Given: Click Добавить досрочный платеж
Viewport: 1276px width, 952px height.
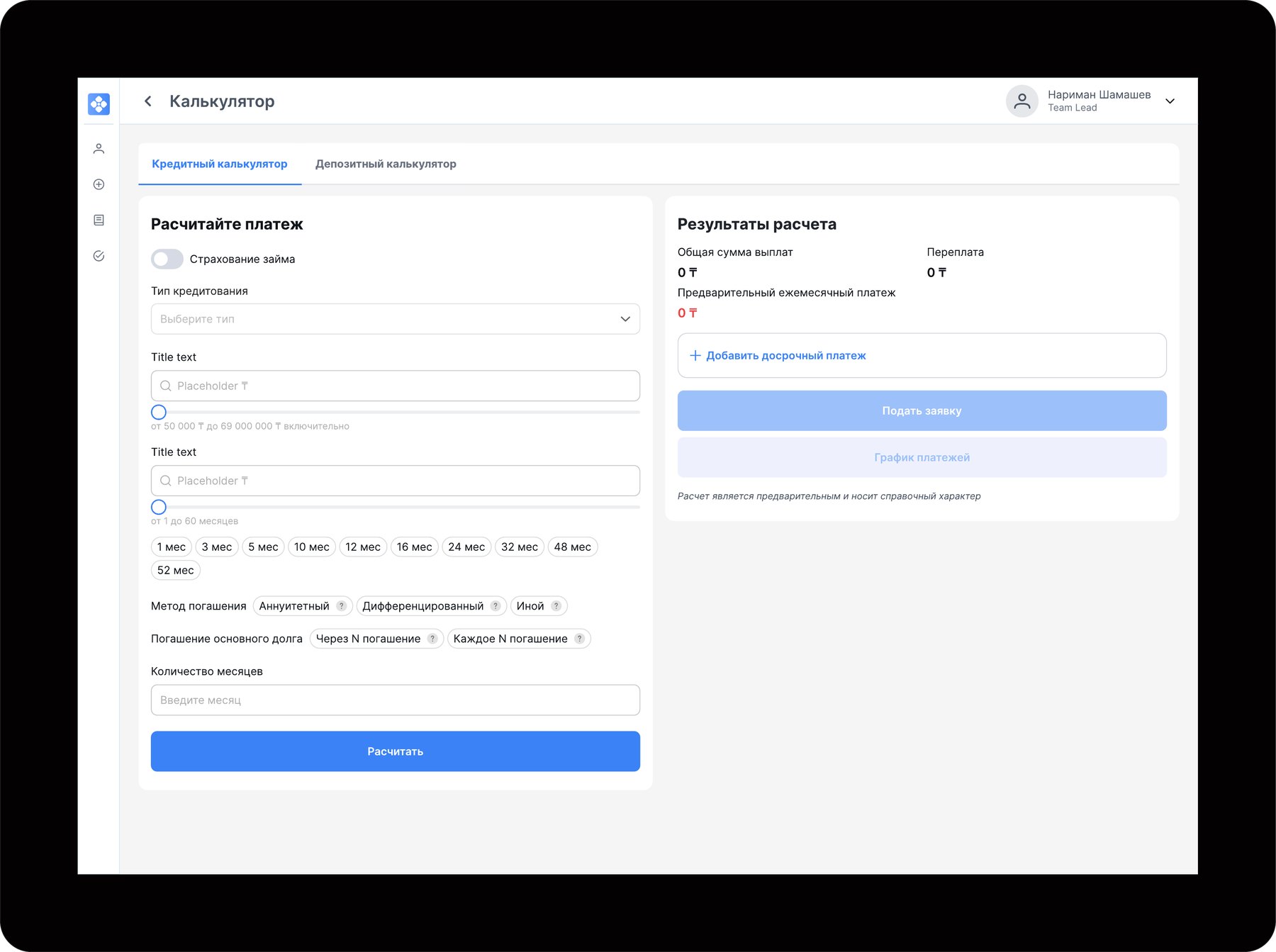Looking at the screenshot, I should 922,356.
